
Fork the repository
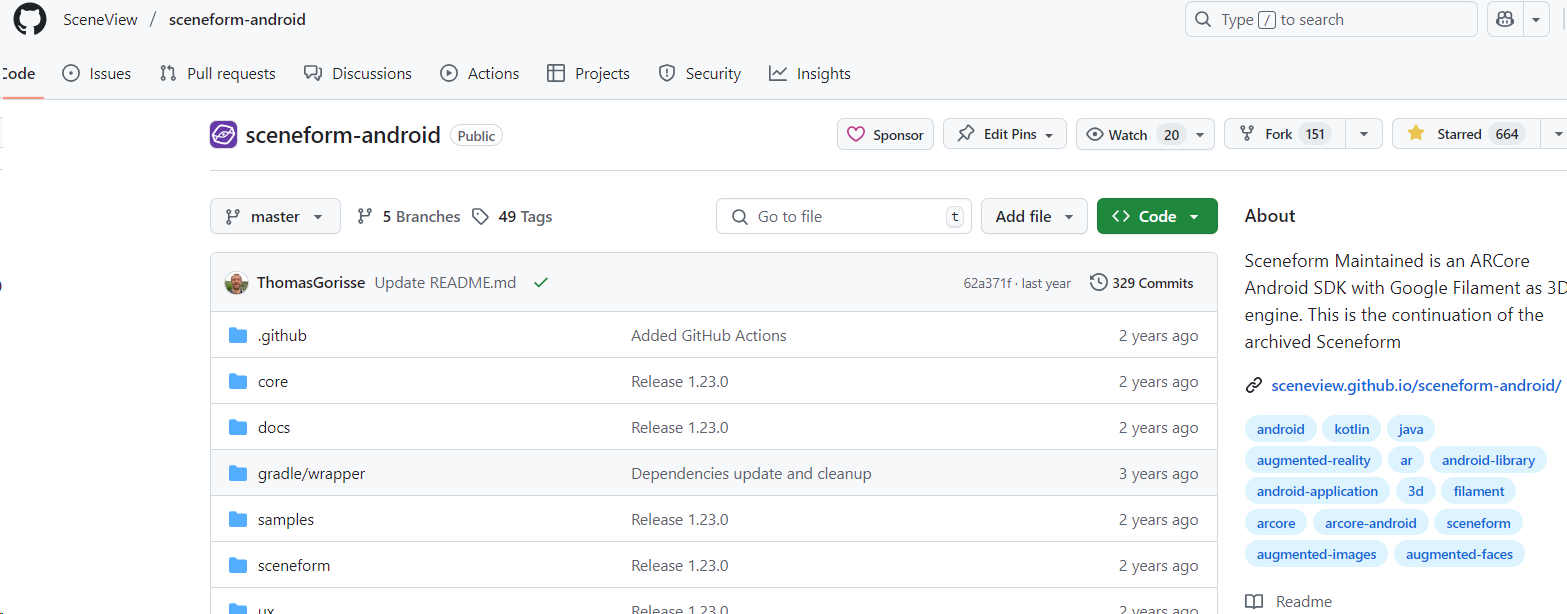point(1284,134)
